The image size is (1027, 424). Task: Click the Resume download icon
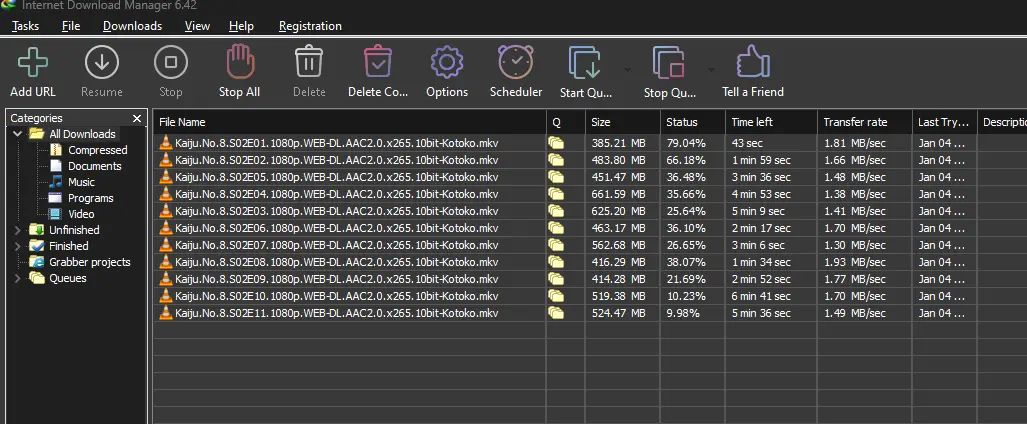pyautogui.click(x=102, y=63)
